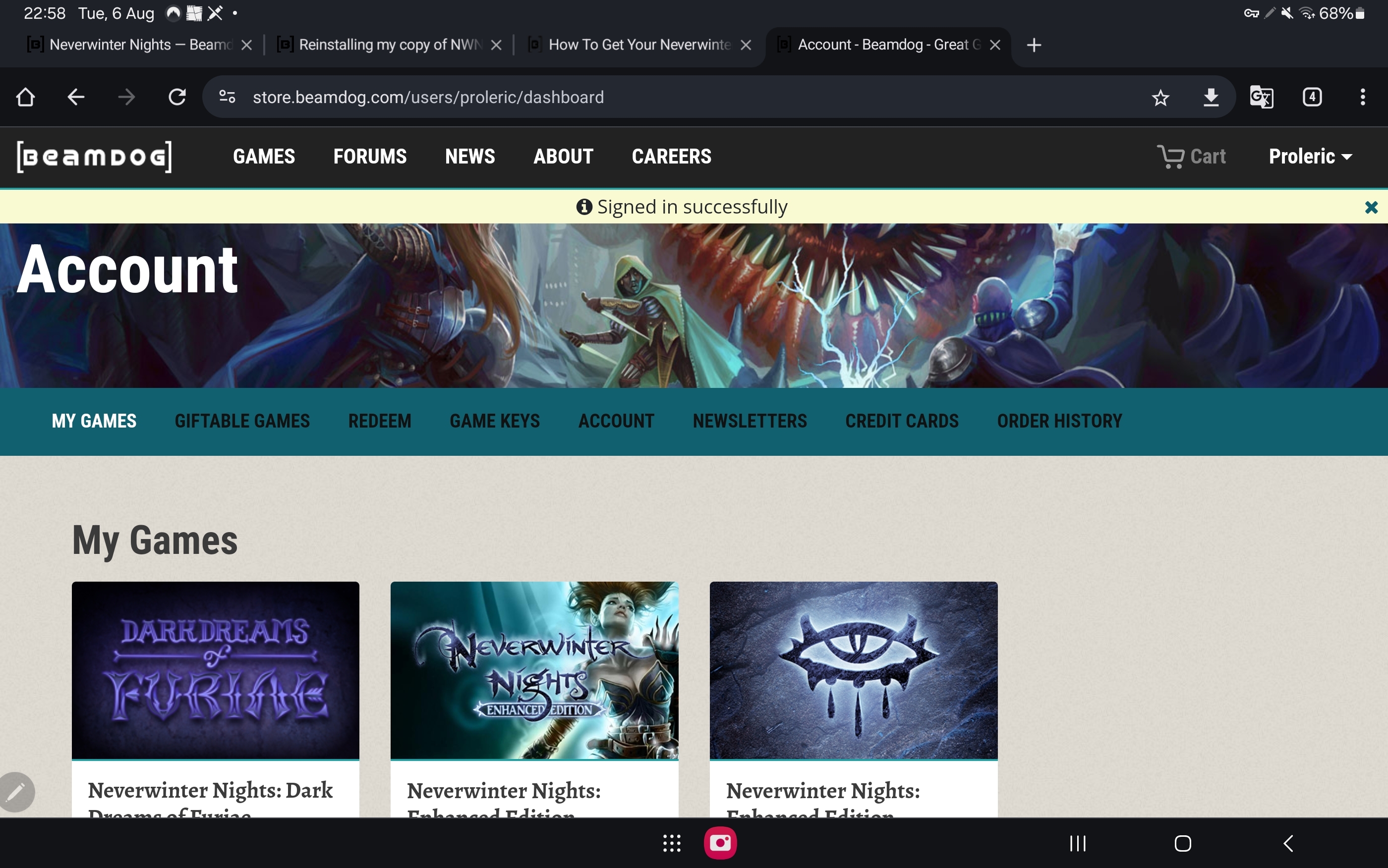Click Neverwinter Nights: Dark Dreams title link
The width and height of the screenshot is (1388, 868).
pos(210,798)
